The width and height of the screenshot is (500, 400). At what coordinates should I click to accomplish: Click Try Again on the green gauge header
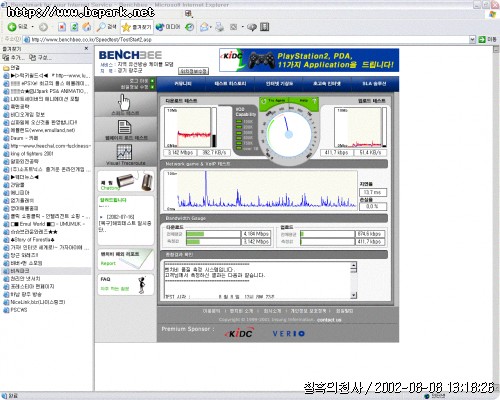pos(274,101)
